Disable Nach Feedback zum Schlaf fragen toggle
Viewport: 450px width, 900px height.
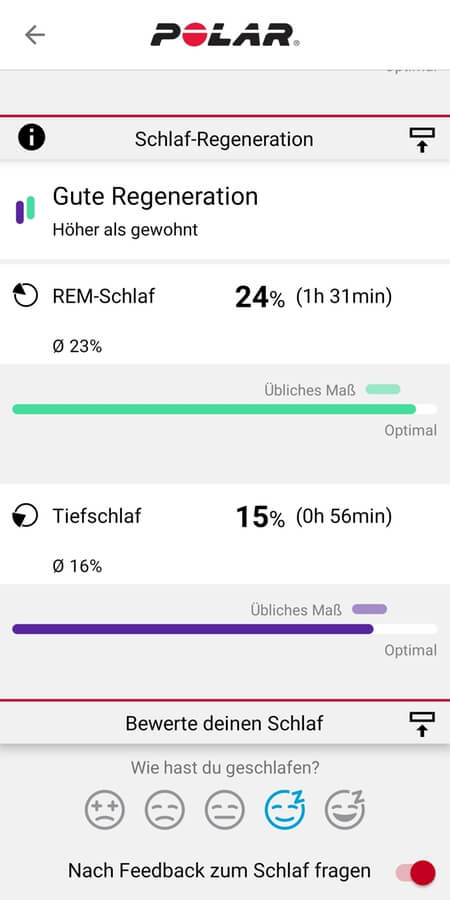coord(416,872)
